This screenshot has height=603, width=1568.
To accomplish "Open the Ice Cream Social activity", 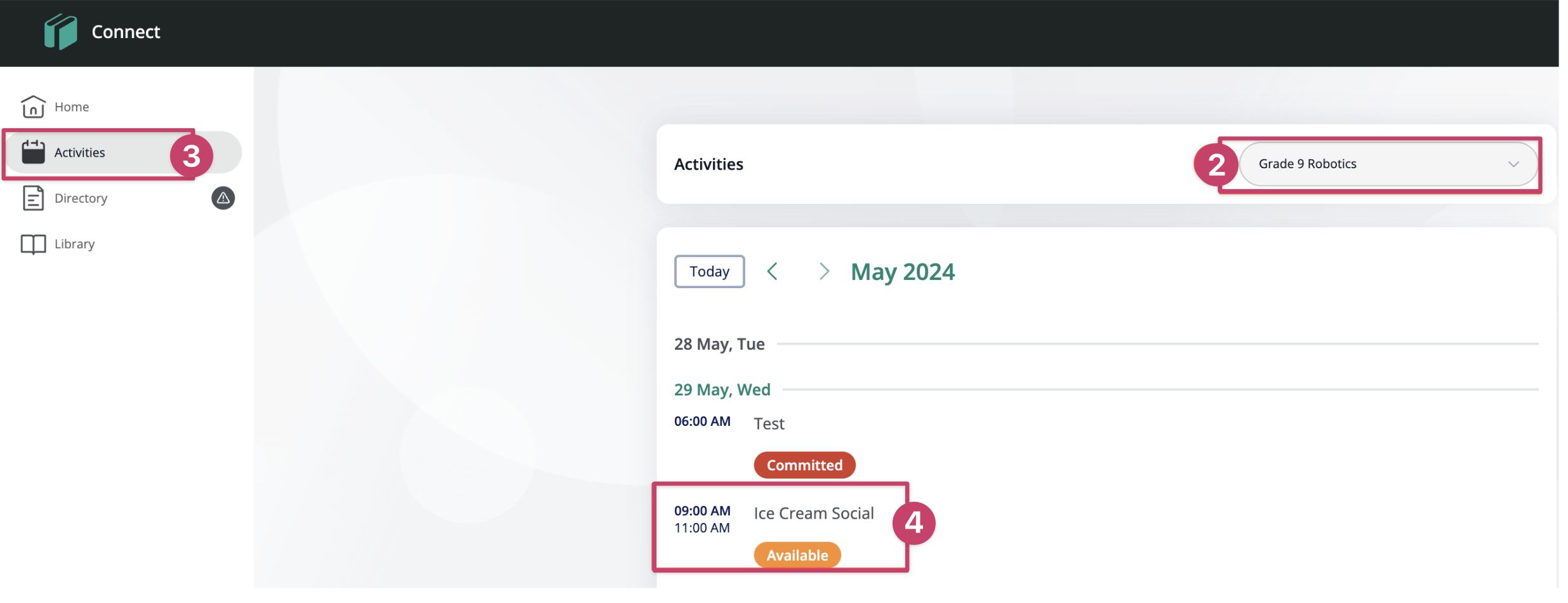I will pyautogui.click(x=814, y=514).
